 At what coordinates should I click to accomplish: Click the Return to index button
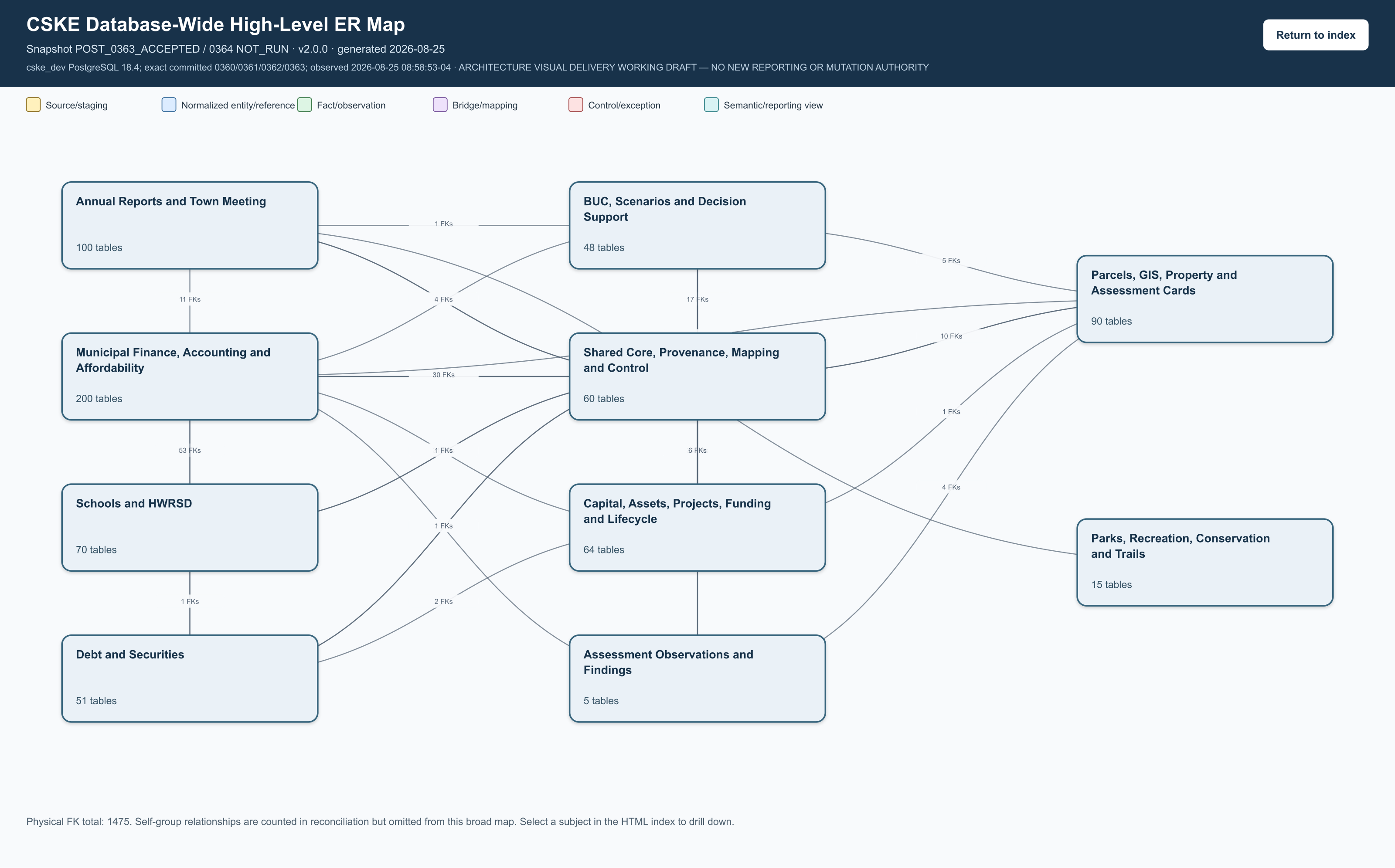point(1315,35)
